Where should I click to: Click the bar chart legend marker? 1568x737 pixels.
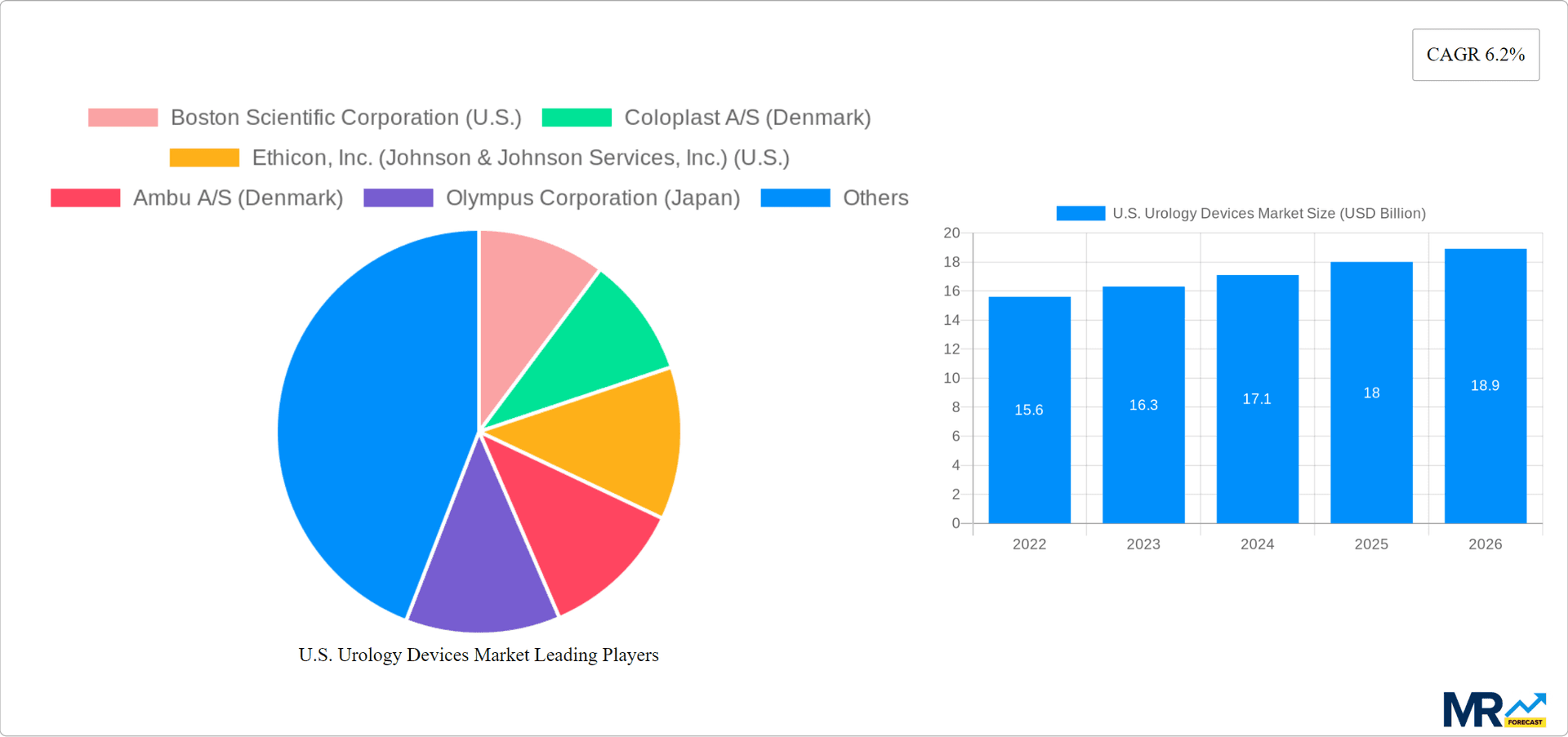[1080, 212]
